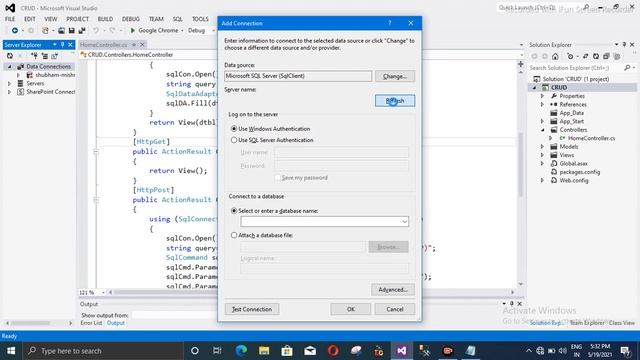Expand References node in Solution Explorer
This screenshot has height=360, width=640.
point(542,104)
